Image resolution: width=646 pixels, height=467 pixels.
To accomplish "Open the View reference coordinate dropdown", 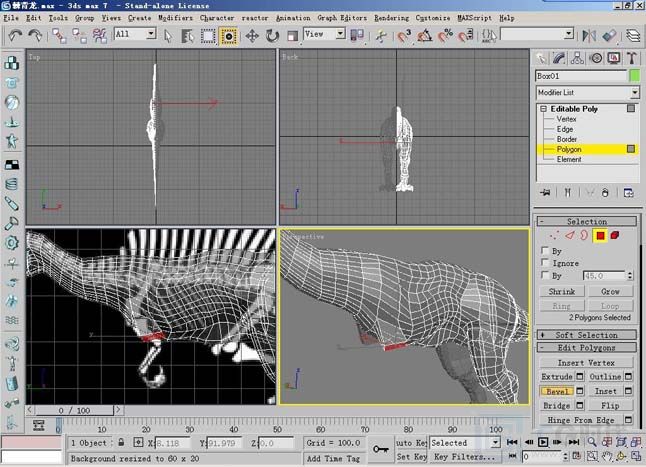I will click(340, 33).
